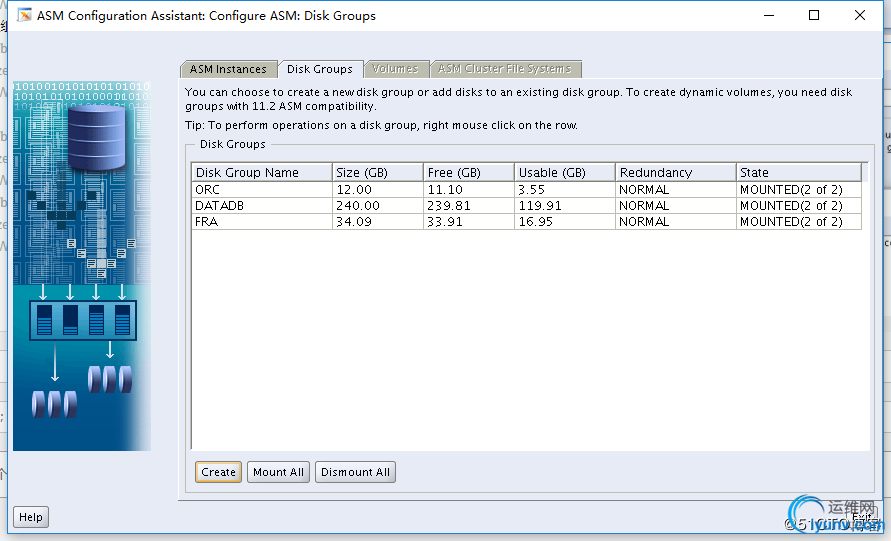Select the FRA disk group row

(x=527, y=221)
